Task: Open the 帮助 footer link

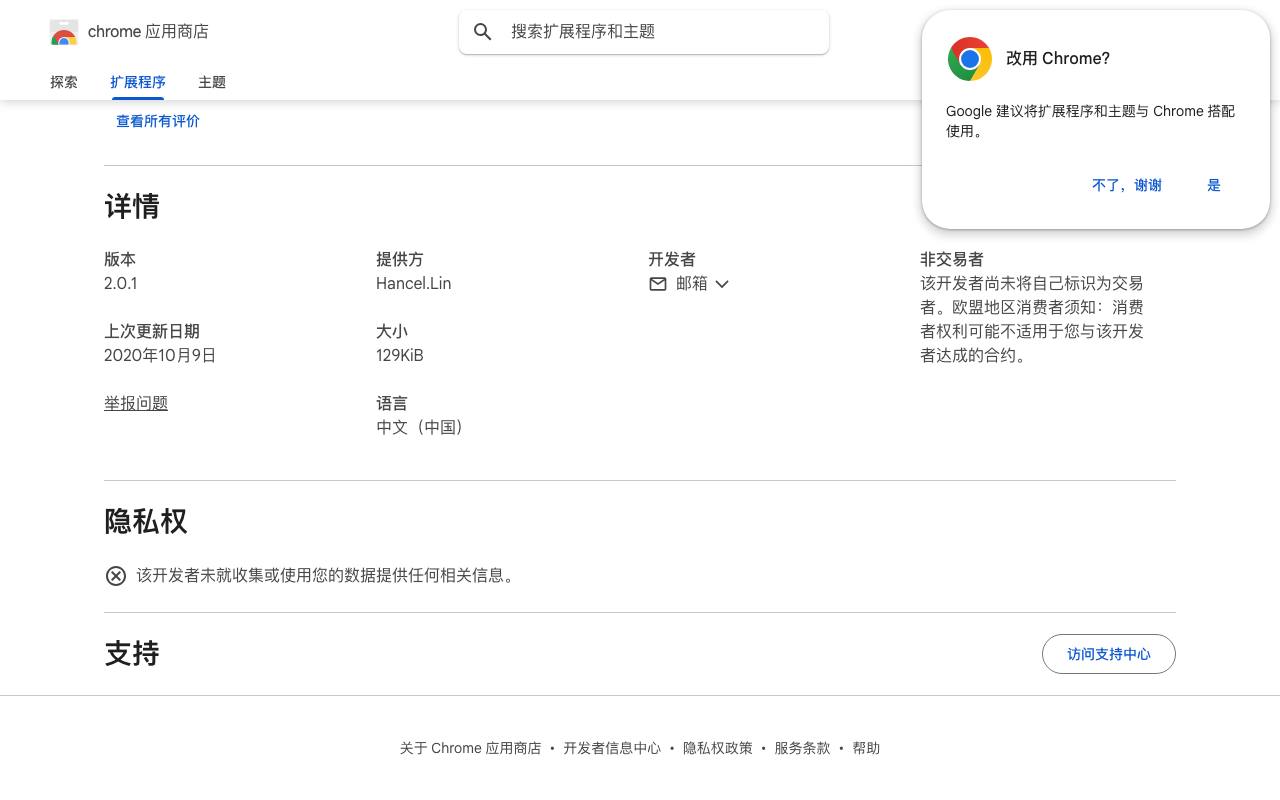Action: (x=866, y=748)
